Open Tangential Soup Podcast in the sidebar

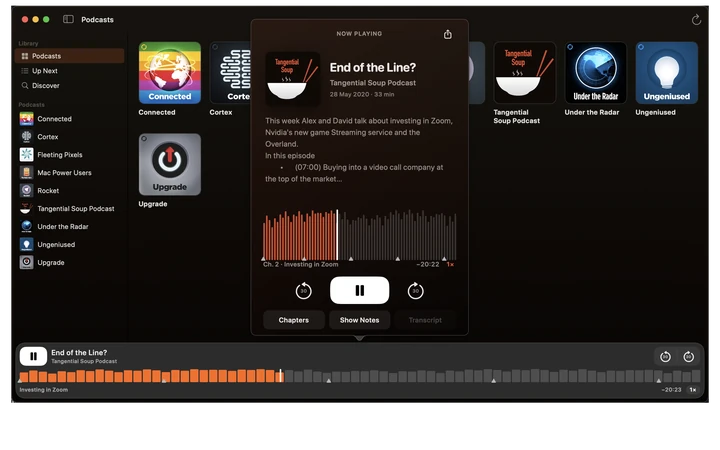pyautogui.click(x=69, y=208)
